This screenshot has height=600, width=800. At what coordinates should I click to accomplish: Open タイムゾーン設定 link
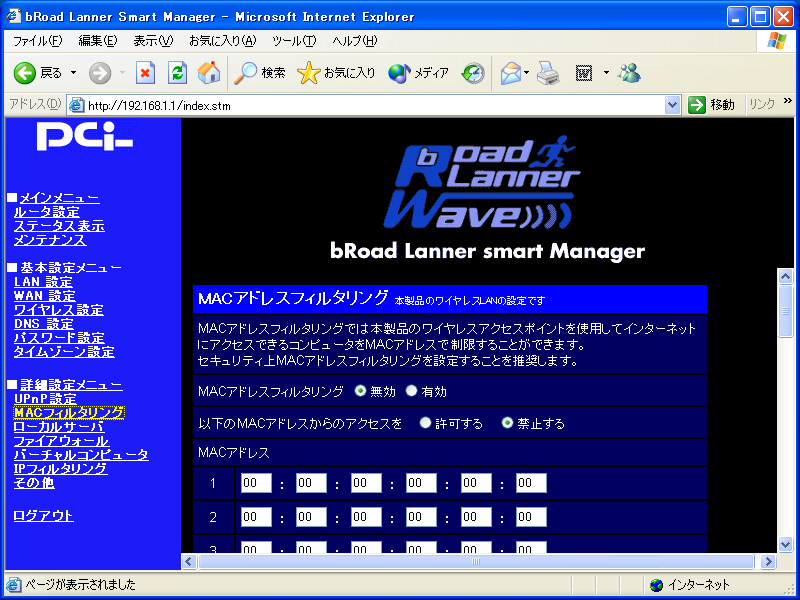point(64,352)
